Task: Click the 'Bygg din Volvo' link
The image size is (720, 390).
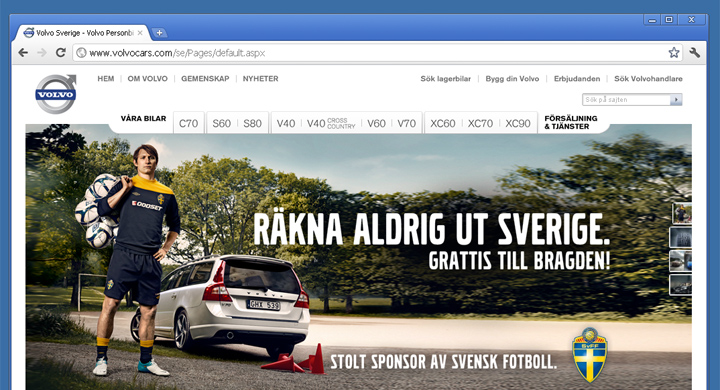Action: (512, 79)
